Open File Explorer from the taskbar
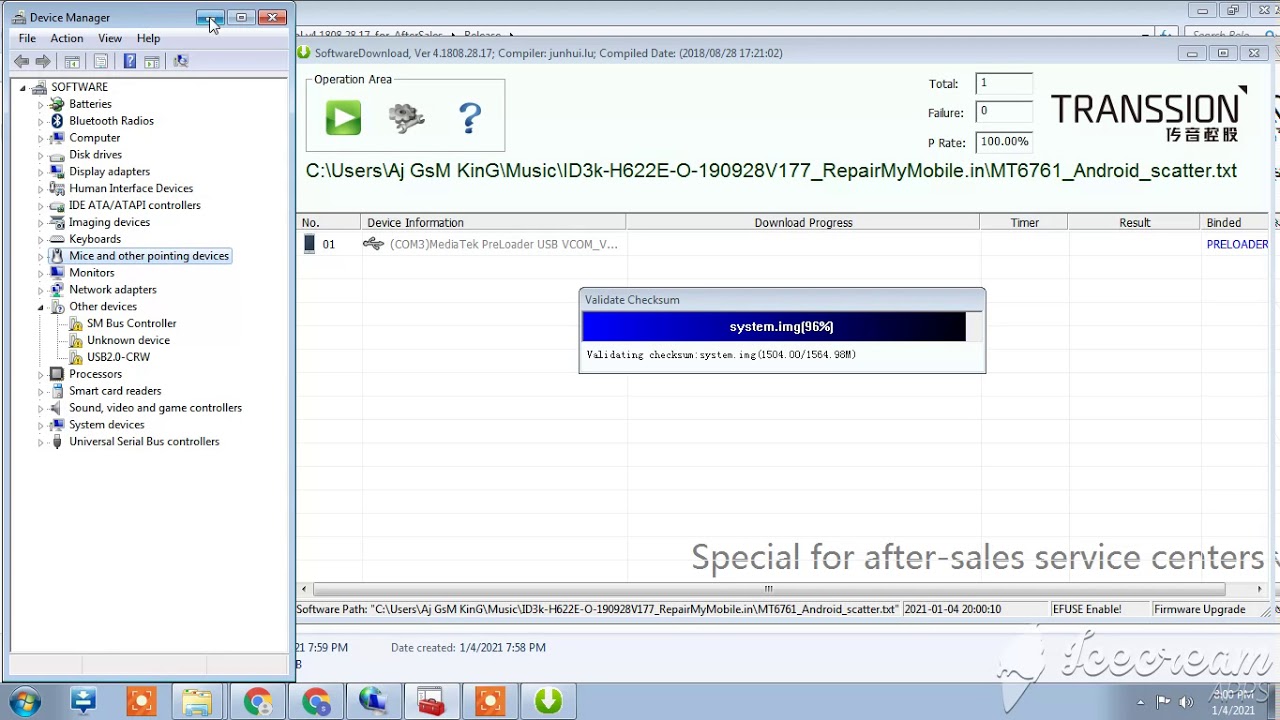 [198, 702]
